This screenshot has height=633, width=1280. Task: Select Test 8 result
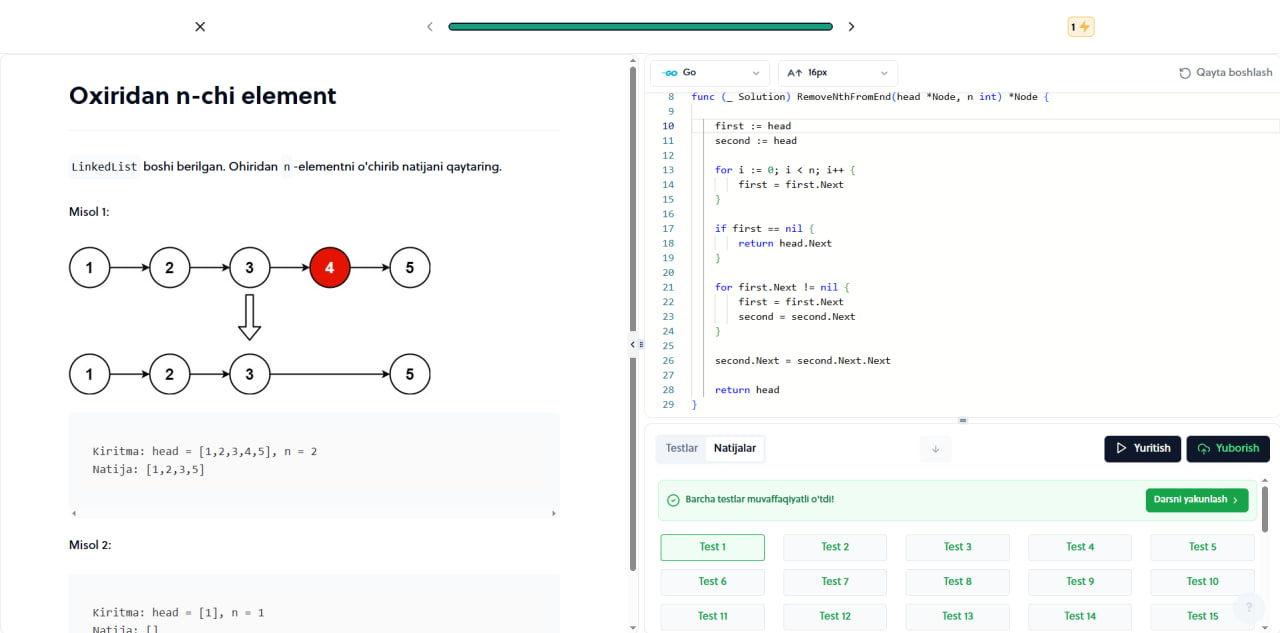[958, 582]
